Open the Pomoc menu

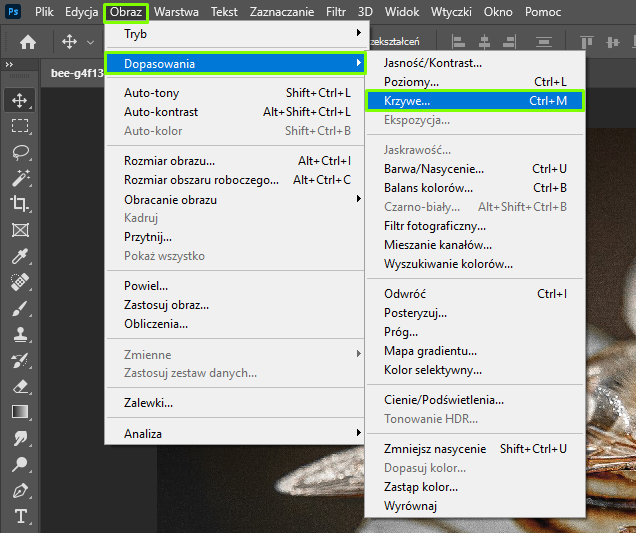543,12
